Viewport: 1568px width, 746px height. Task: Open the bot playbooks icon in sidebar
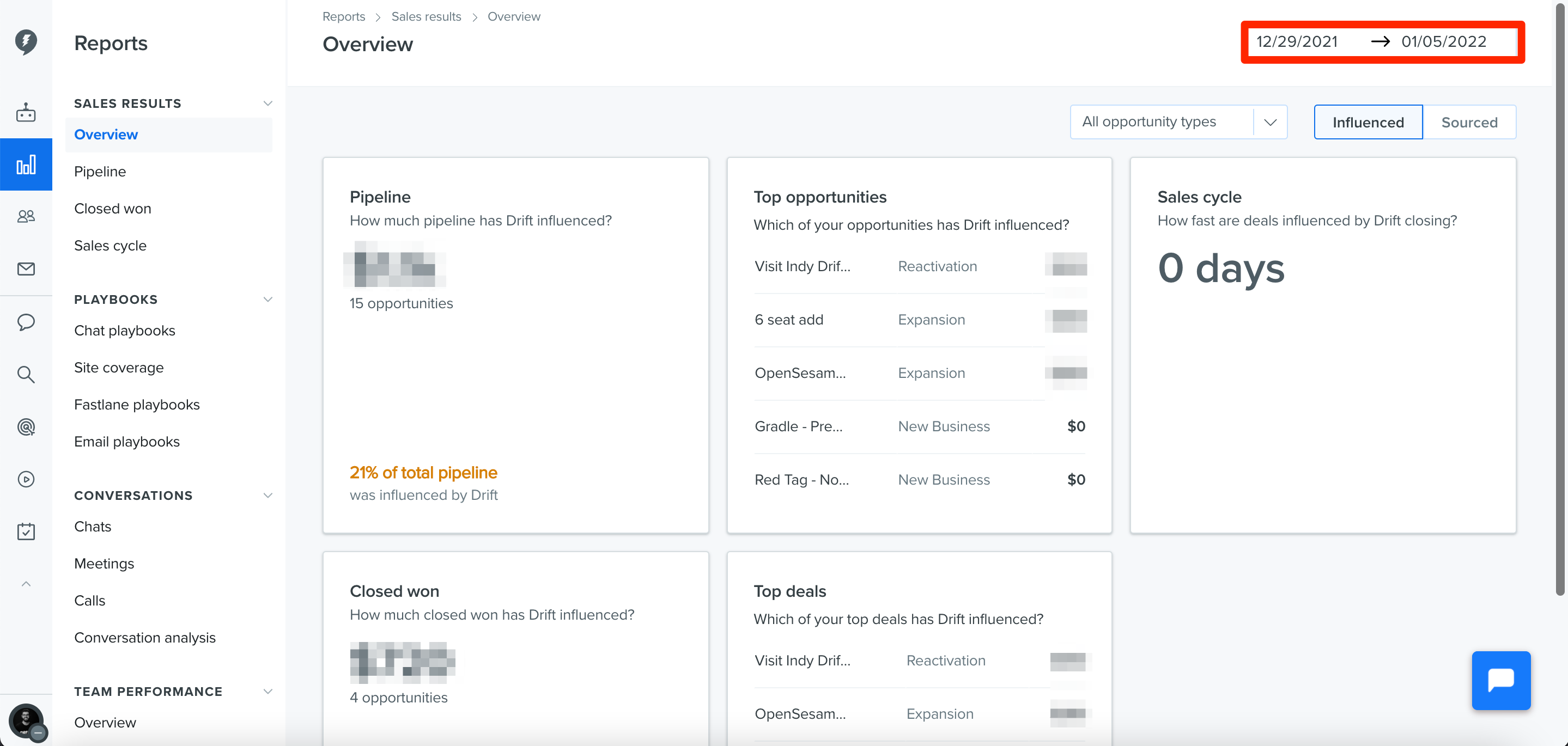pos(26,113)
